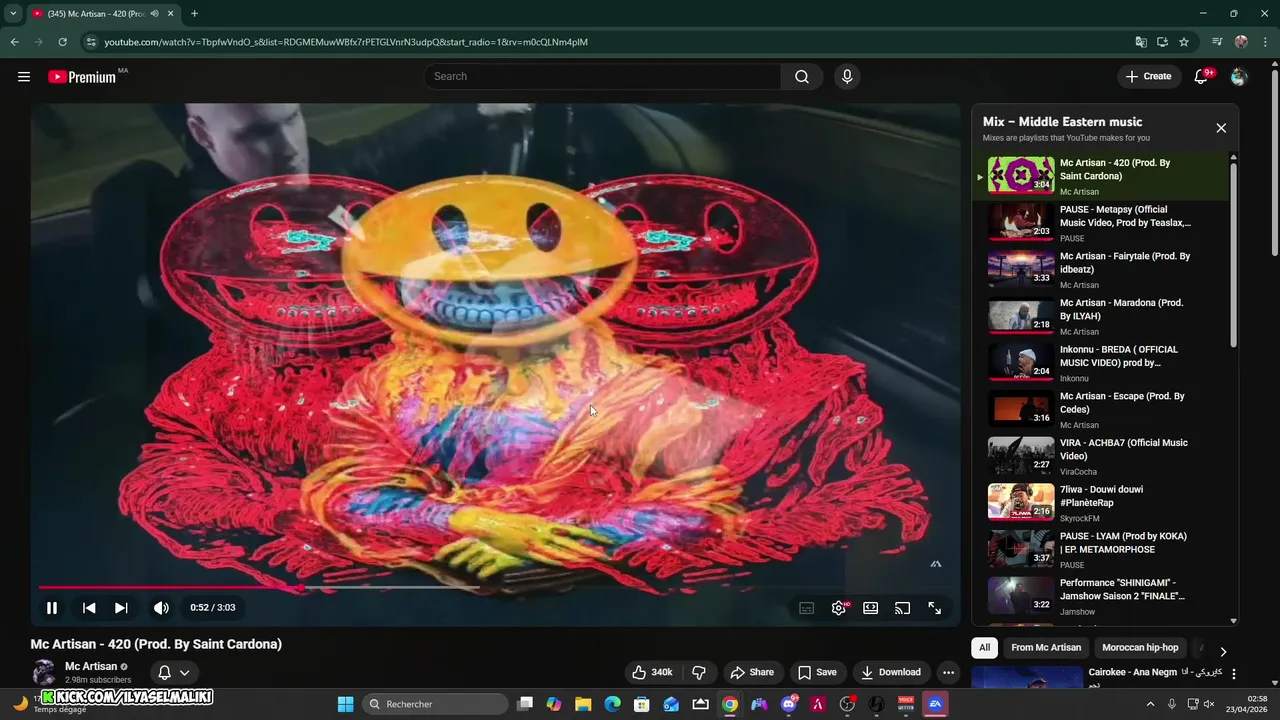Save the video to a playlist
The width and height of the screenshot is (1280, 720).
click(816, 672)
